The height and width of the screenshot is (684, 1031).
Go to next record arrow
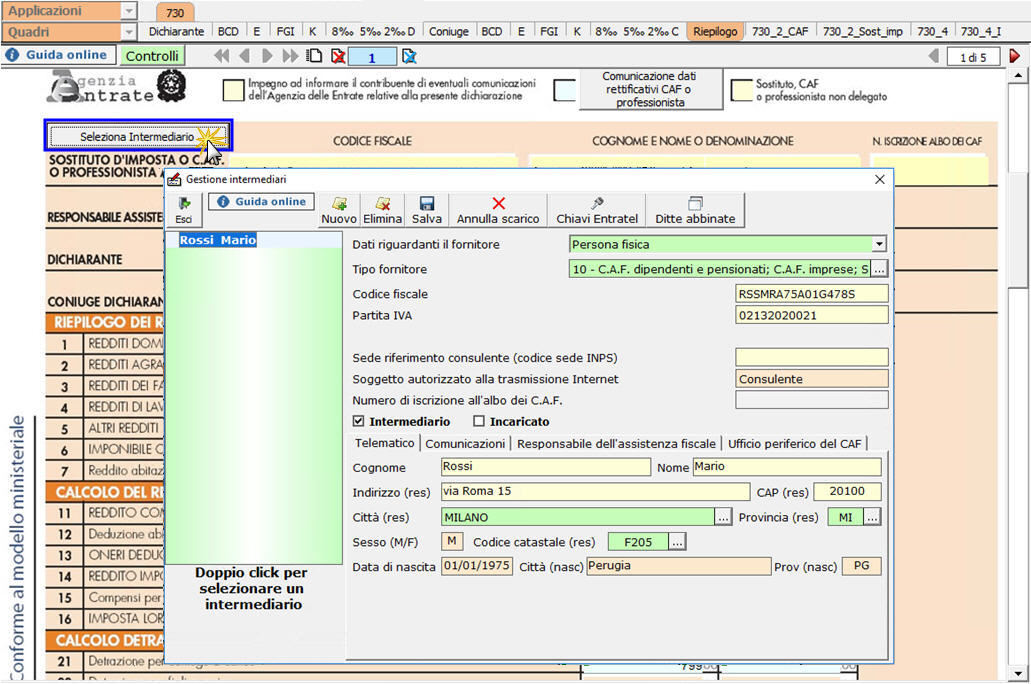(x=267, y=56)
